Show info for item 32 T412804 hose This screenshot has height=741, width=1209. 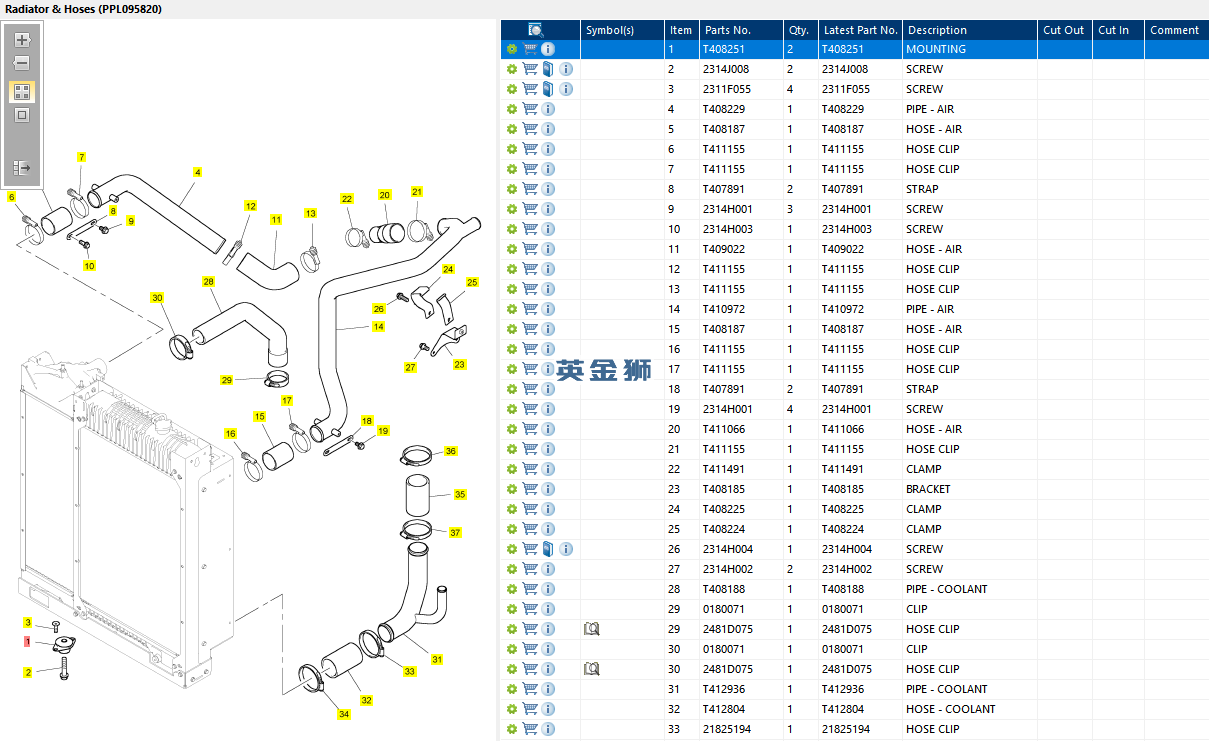pos(548,709)
